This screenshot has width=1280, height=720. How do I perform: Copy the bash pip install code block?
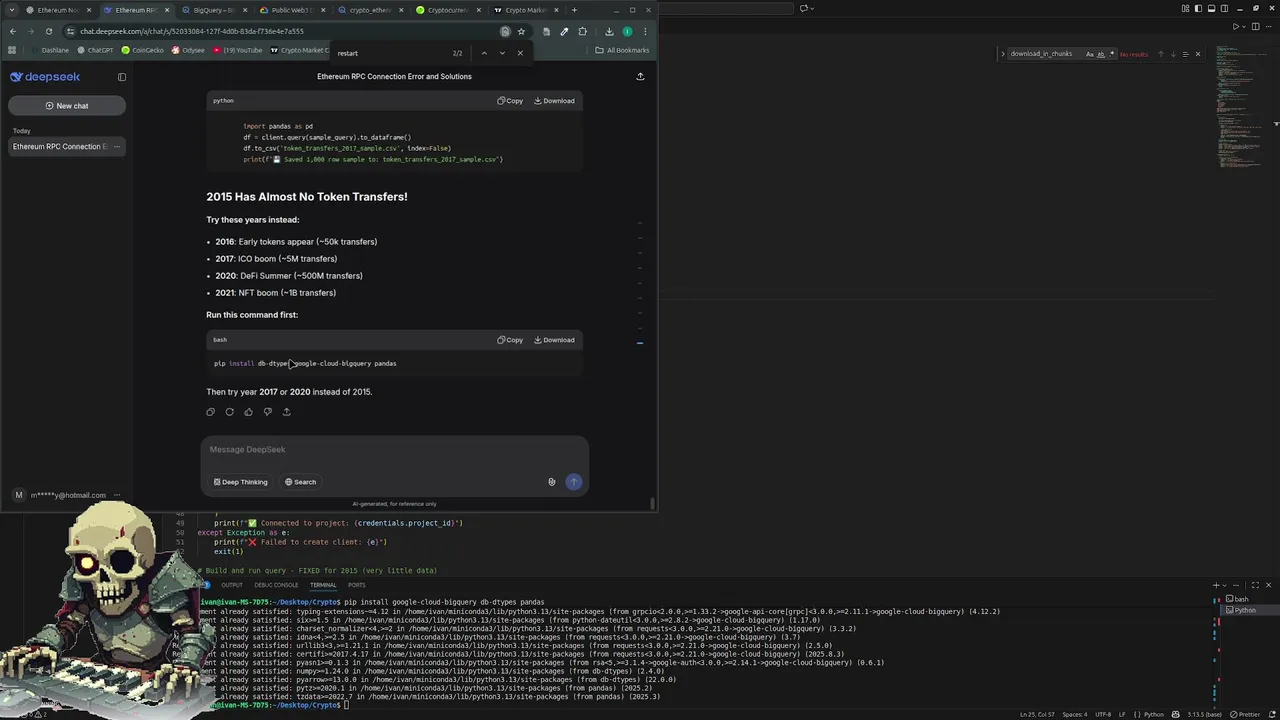tap(510, 340)
